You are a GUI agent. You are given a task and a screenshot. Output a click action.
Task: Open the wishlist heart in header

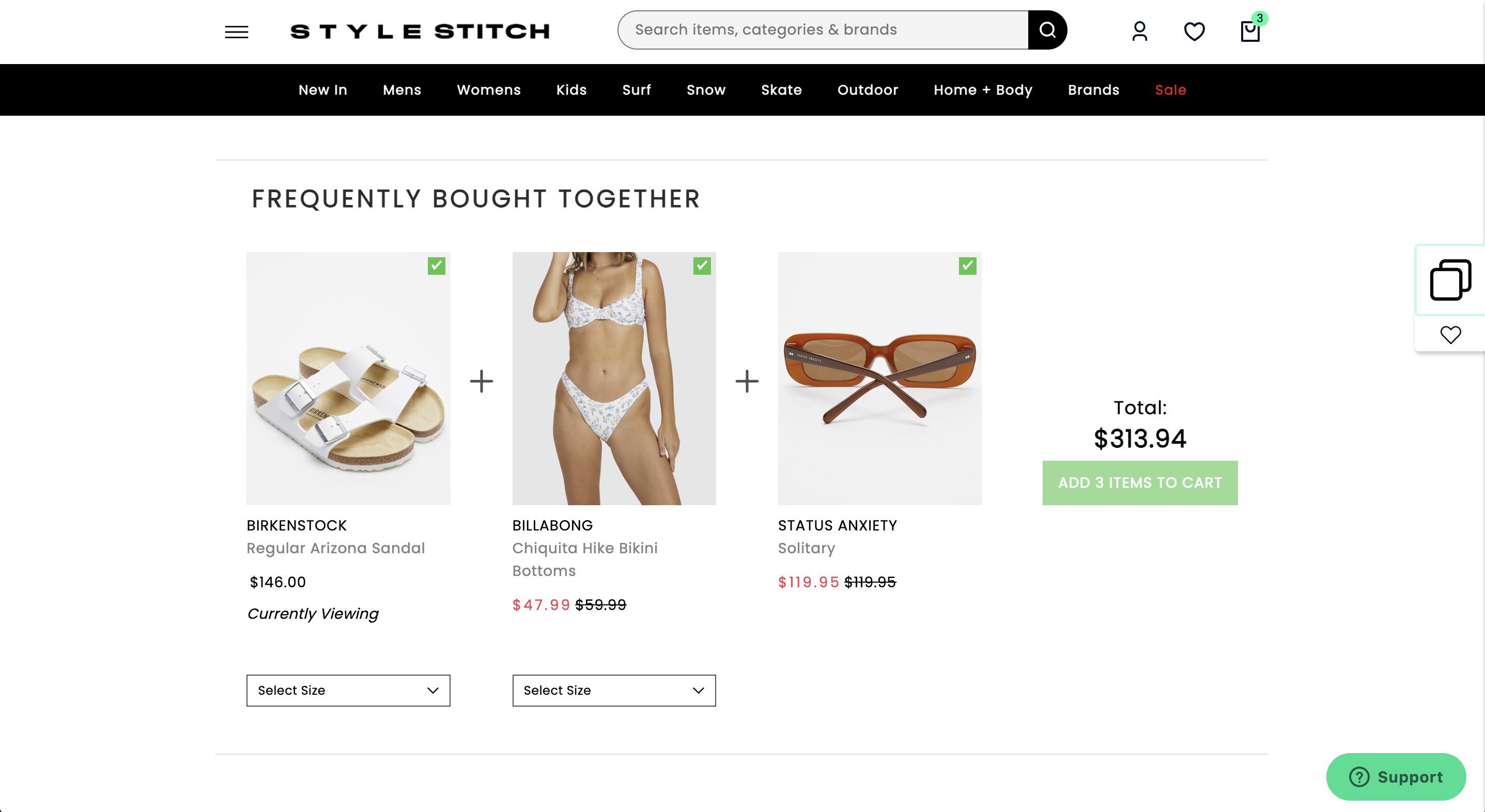(1194, 32)
